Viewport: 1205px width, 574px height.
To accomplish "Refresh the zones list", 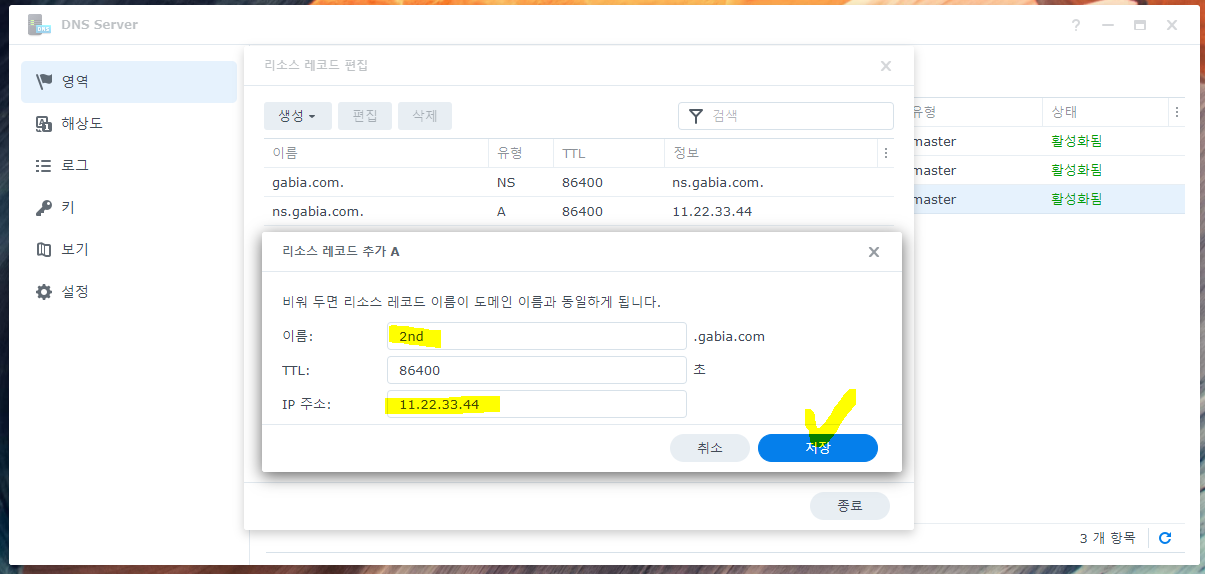I will 1165,538.
